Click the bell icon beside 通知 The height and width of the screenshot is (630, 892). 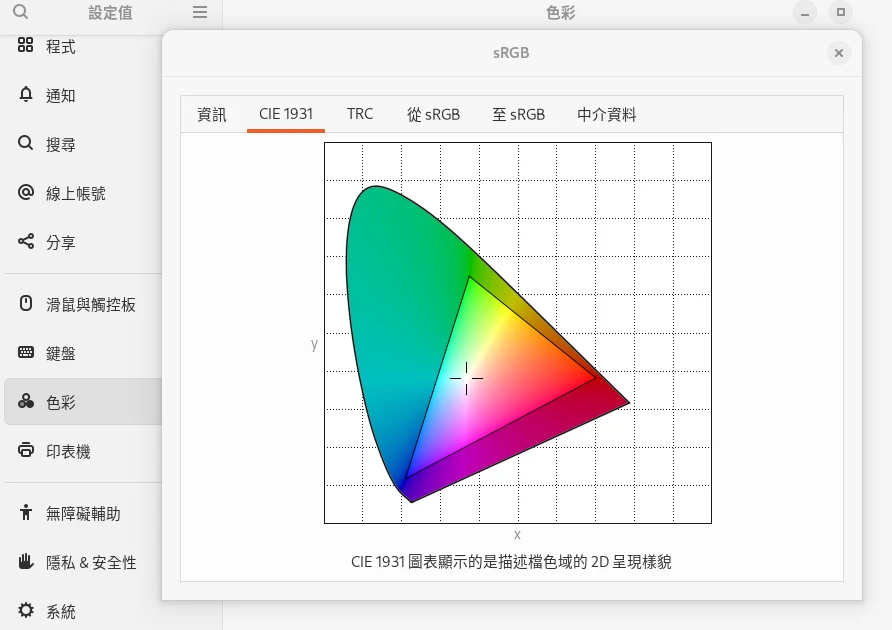[x=26, y=95]
